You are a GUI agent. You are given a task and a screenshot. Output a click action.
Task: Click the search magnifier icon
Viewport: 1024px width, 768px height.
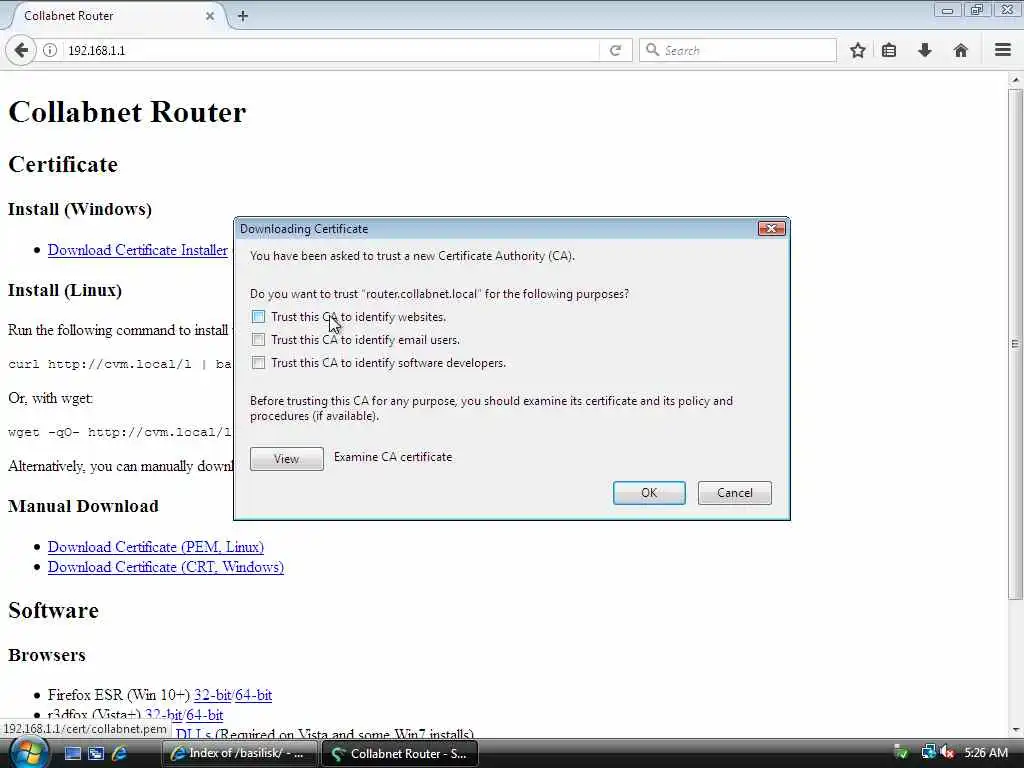[652, 50]
